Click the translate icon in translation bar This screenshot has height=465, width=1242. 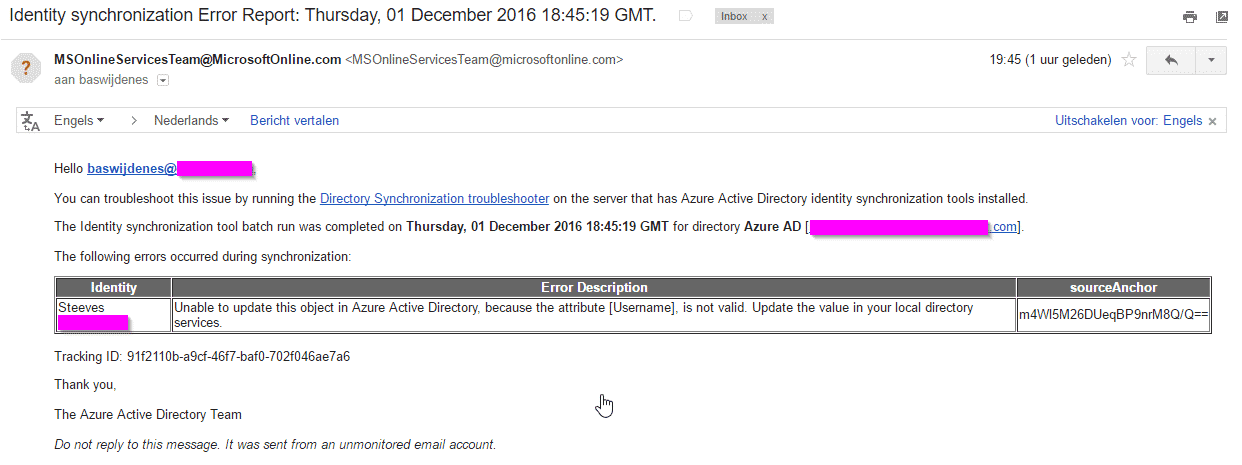(x=30, y=121)
